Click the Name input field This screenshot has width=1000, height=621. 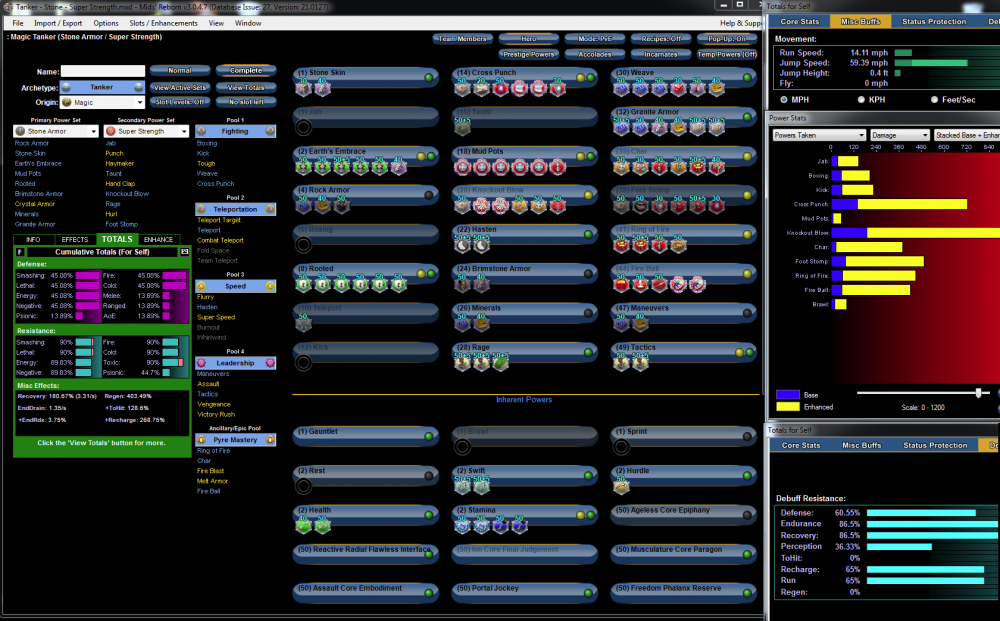pyautogui.click(x=103, y=70)
